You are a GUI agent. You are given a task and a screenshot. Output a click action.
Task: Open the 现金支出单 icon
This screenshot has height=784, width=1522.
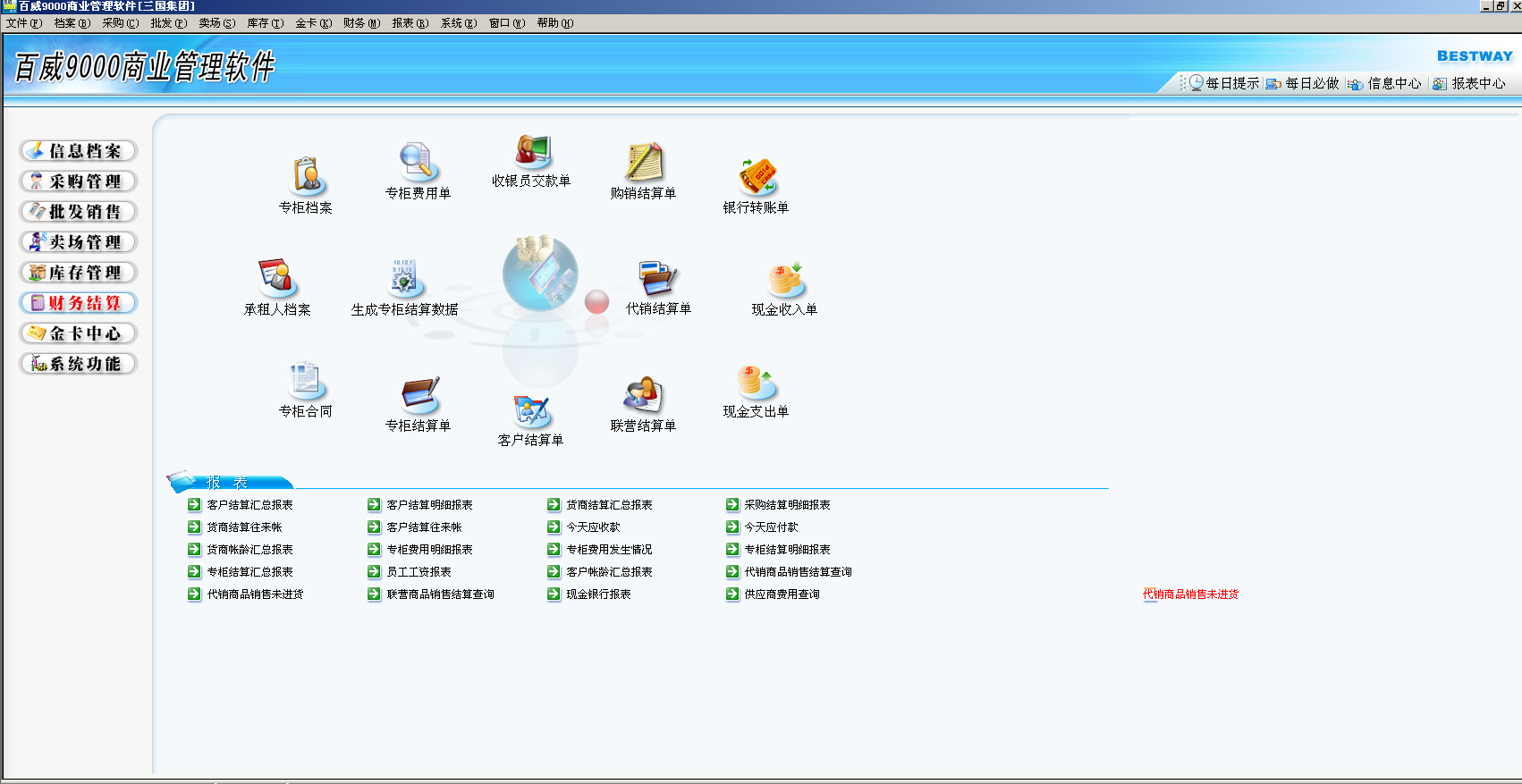click(756, 382)
